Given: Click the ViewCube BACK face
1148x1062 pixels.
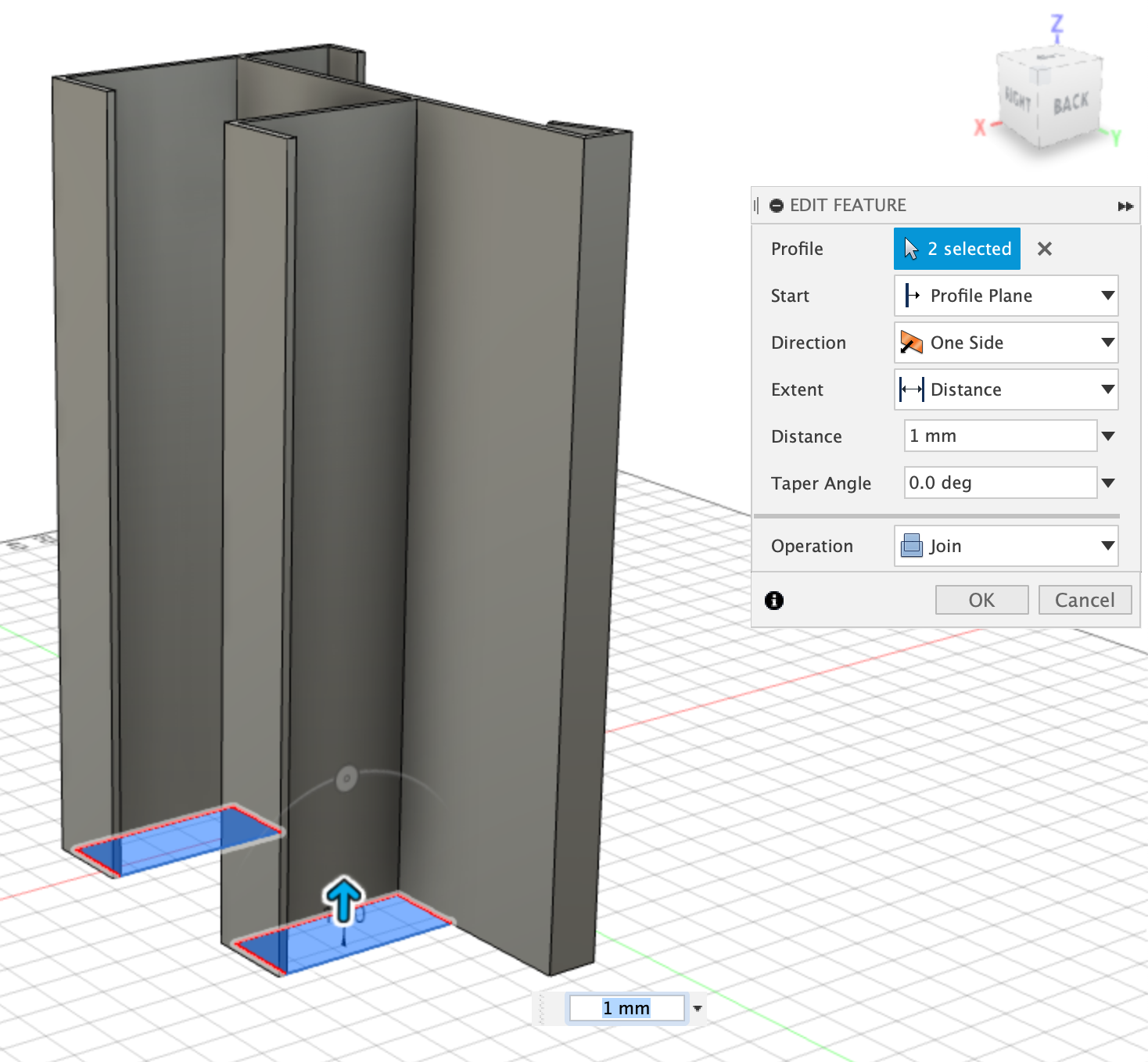Looking at the screenshot, I should tap(1070, 103).
